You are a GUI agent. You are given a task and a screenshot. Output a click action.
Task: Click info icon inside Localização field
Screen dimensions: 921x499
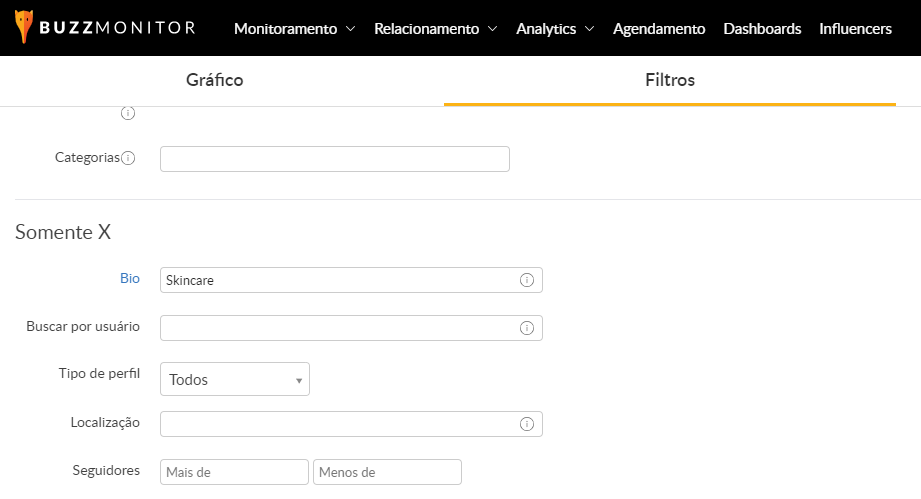527,424
